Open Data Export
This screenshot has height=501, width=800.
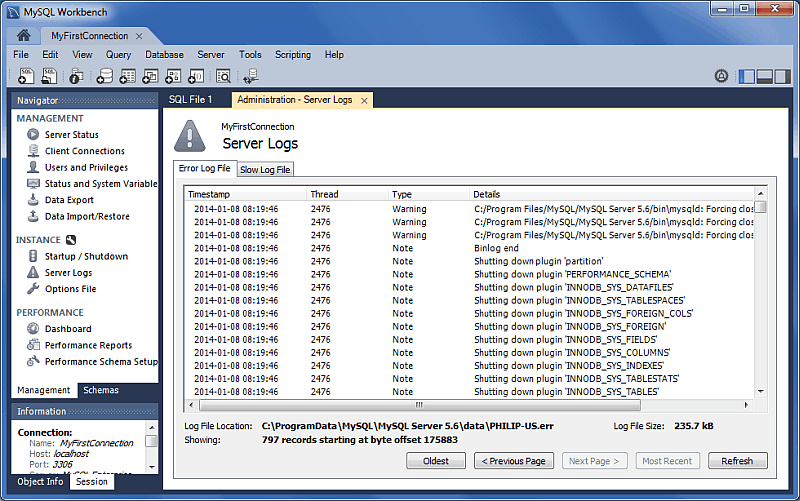[x=69, y=200]
